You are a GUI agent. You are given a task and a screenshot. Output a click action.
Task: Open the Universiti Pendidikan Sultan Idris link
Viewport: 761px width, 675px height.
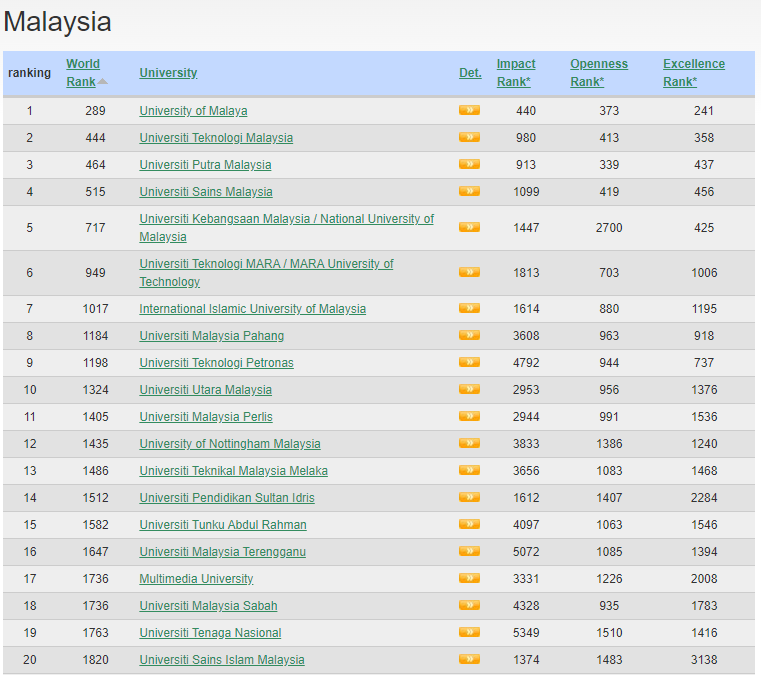tap(227, 498)
